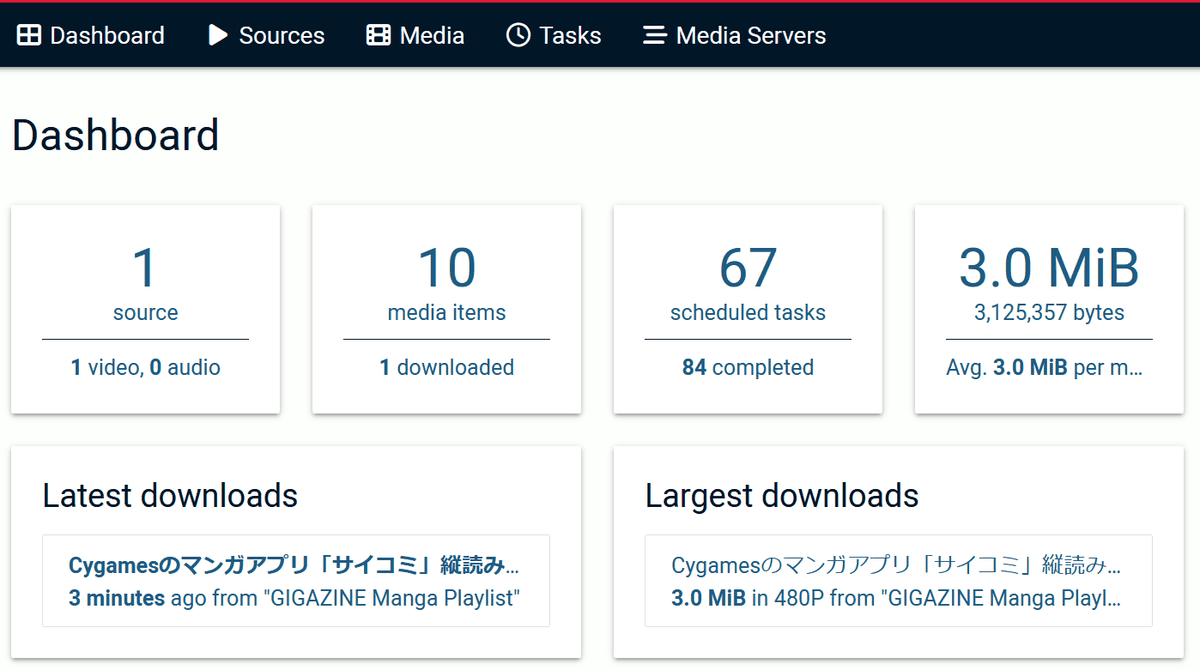The width and height of the screenshot is (1200, 670).
Task: Click the "3.0 MiB" total size figure
Action: [x=1048, y=268]
